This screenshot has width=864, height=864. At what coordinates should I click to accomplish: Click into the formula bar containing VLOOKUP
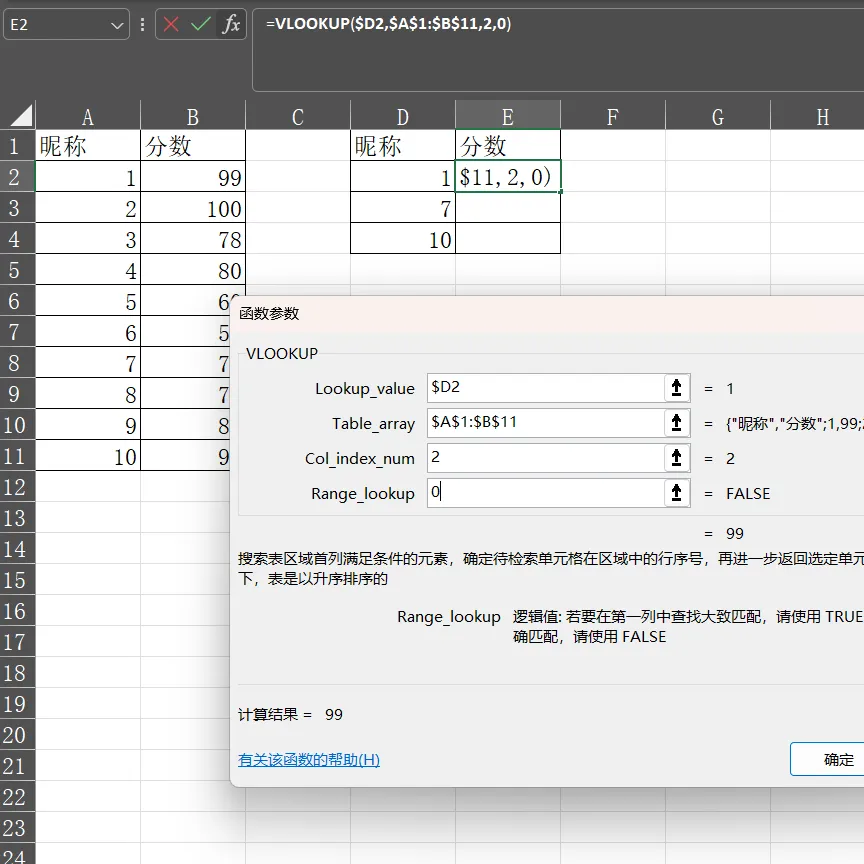click(x=558, y=50)
